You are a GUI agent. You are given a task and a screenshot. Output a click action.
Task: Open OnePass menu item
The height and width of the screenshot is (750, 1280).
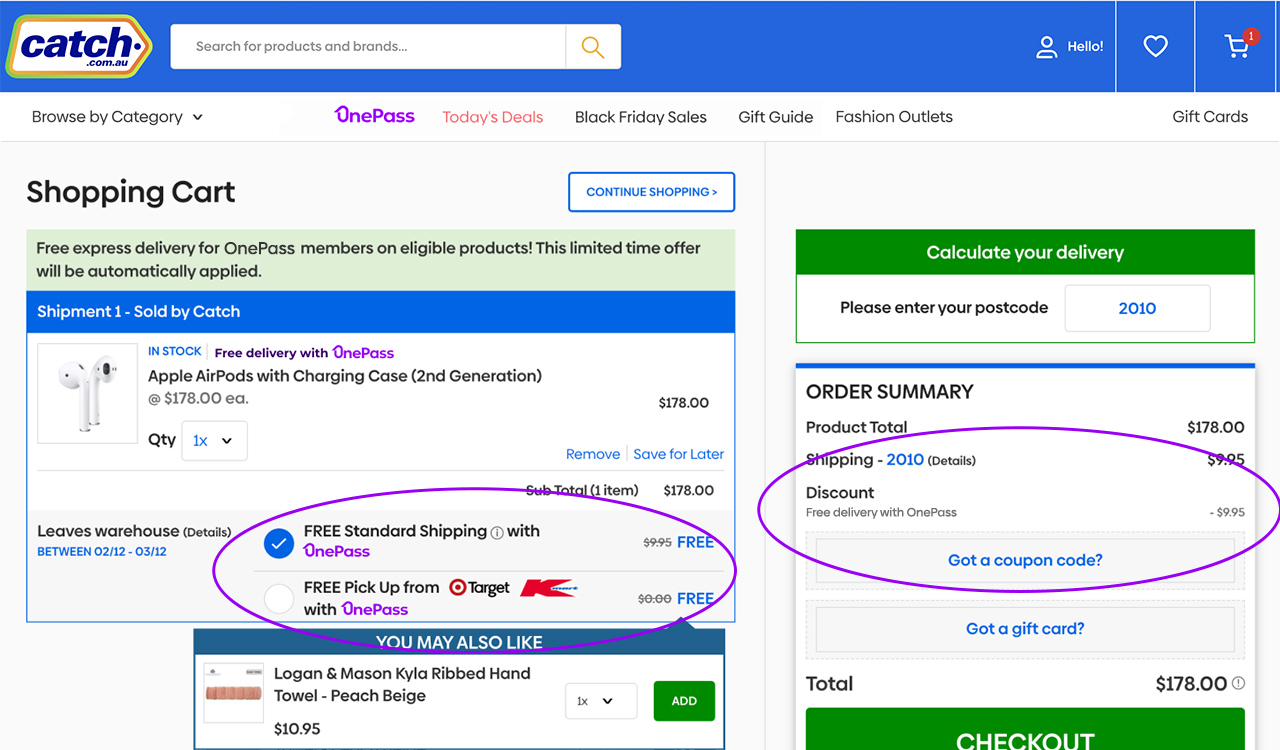[x=374, y=116]
